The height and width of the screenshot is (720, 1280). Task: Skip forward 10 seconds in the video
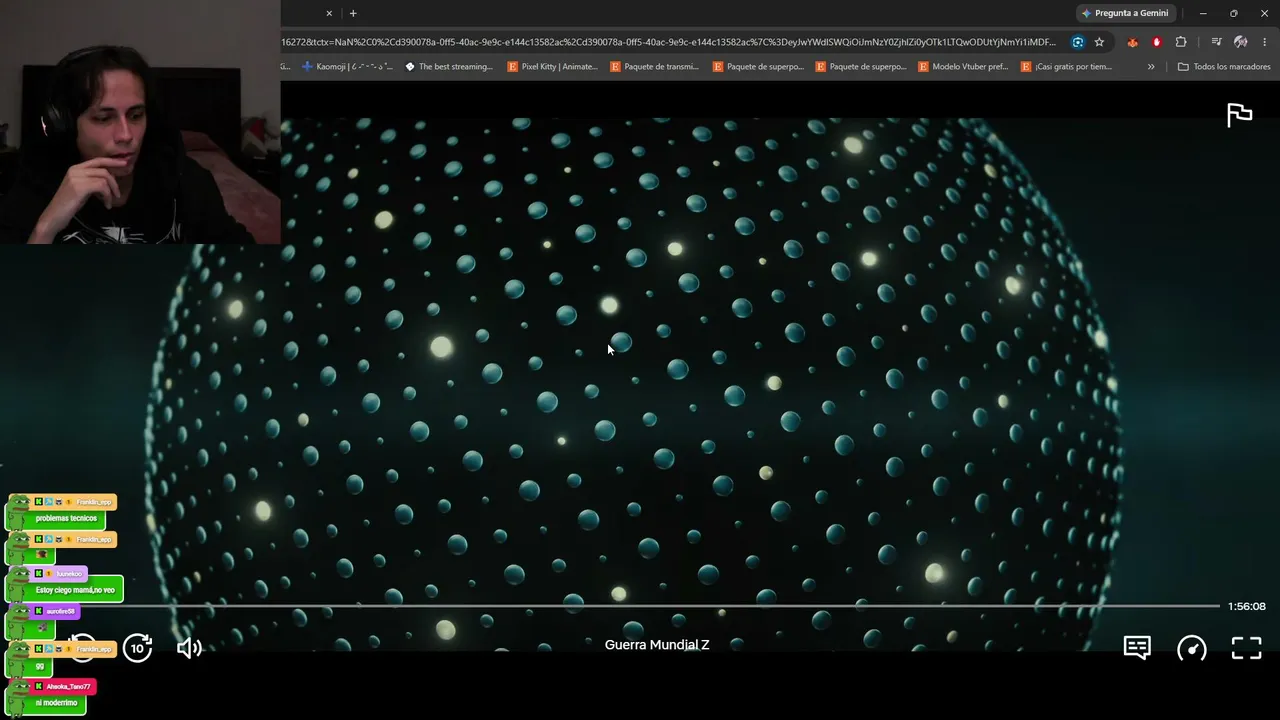click(138, 648)
